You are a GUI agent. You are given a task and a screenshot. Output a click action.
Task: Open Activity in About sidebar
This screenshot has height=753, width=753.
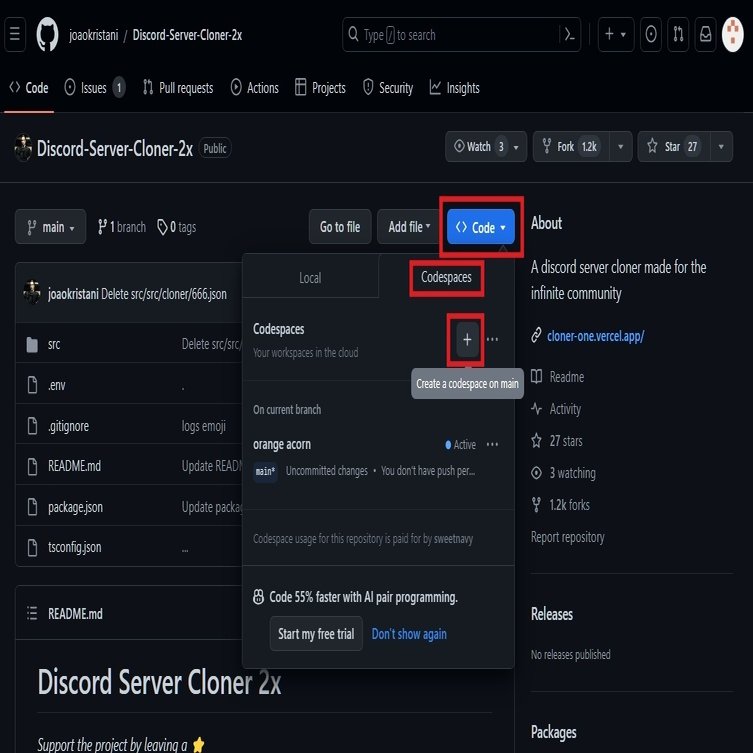click(556, 409)
